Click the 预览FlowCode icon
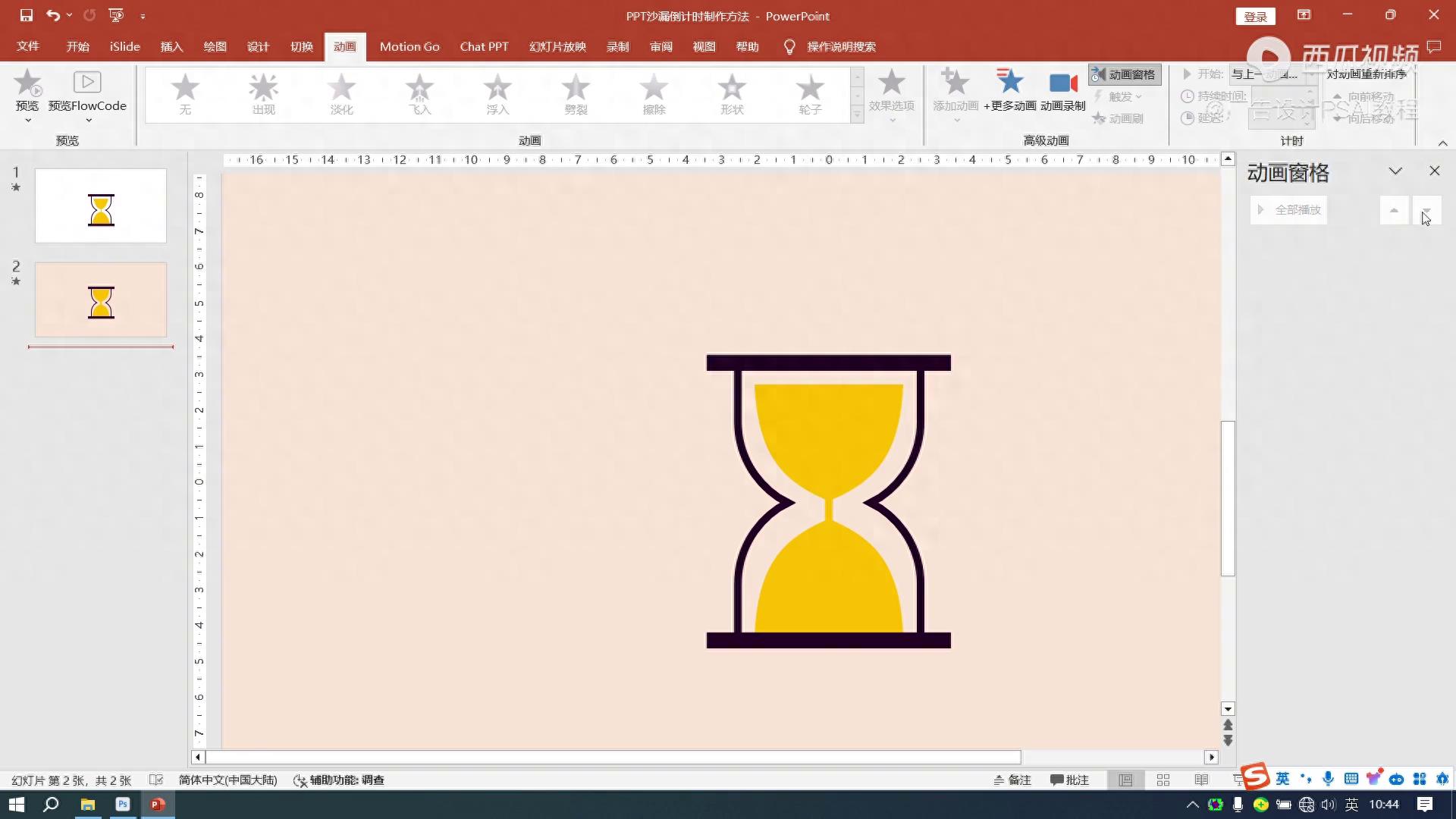The height and width of the screenshot is (819, 1456). pyautogui.click(x=87, y=82)
